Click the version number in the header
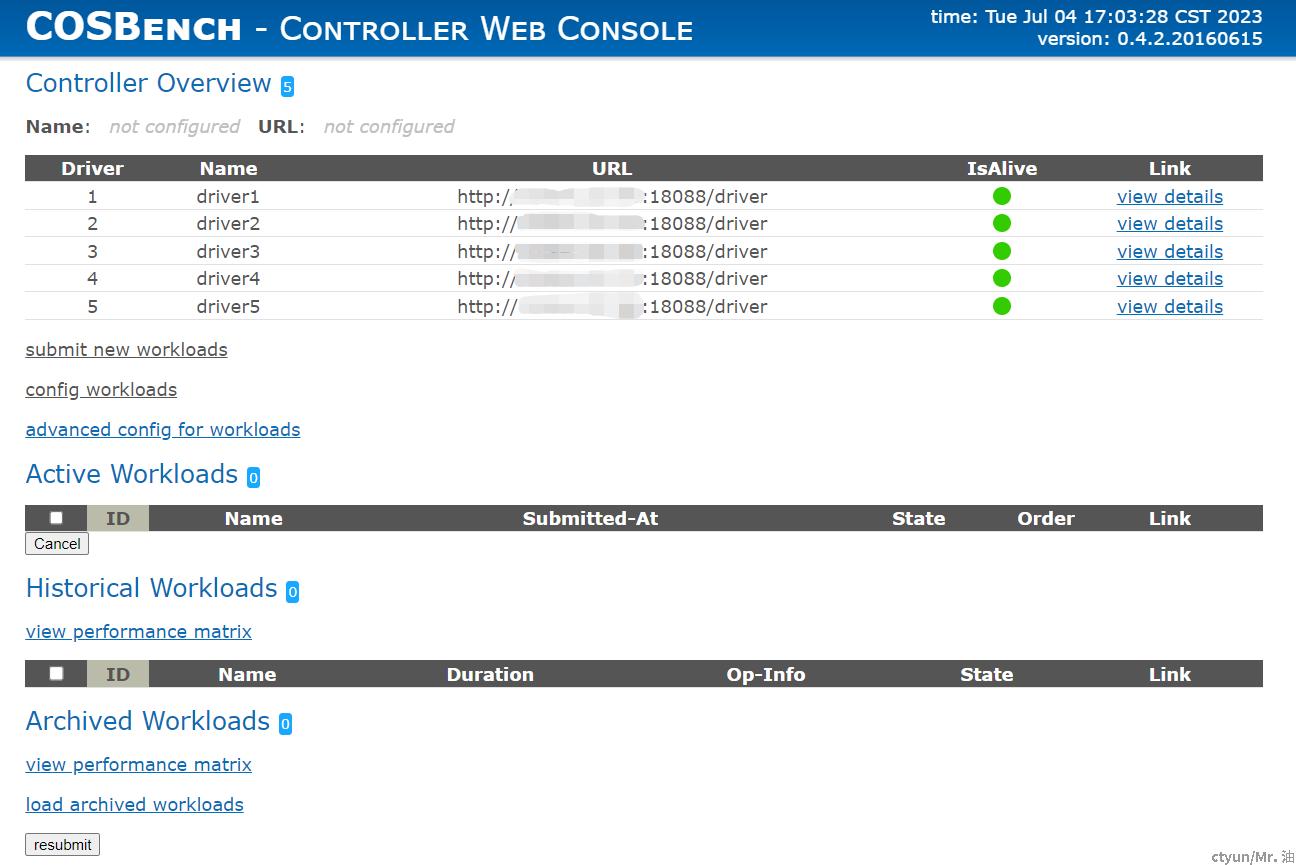Screen dimensions: 1296x865 click(1149, 39)
